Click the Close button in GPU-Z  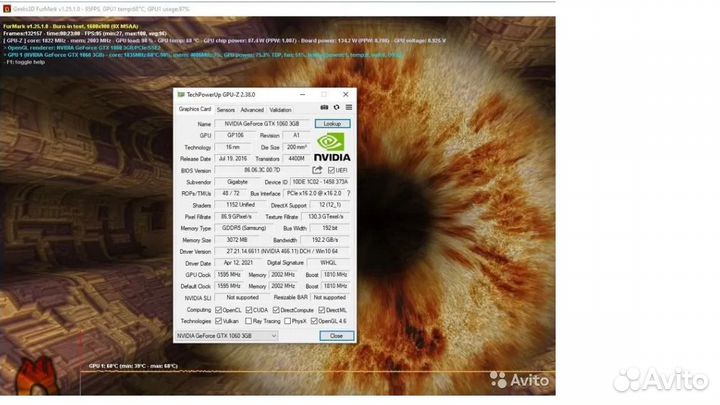pyautogui.click(x=336, y=336)
